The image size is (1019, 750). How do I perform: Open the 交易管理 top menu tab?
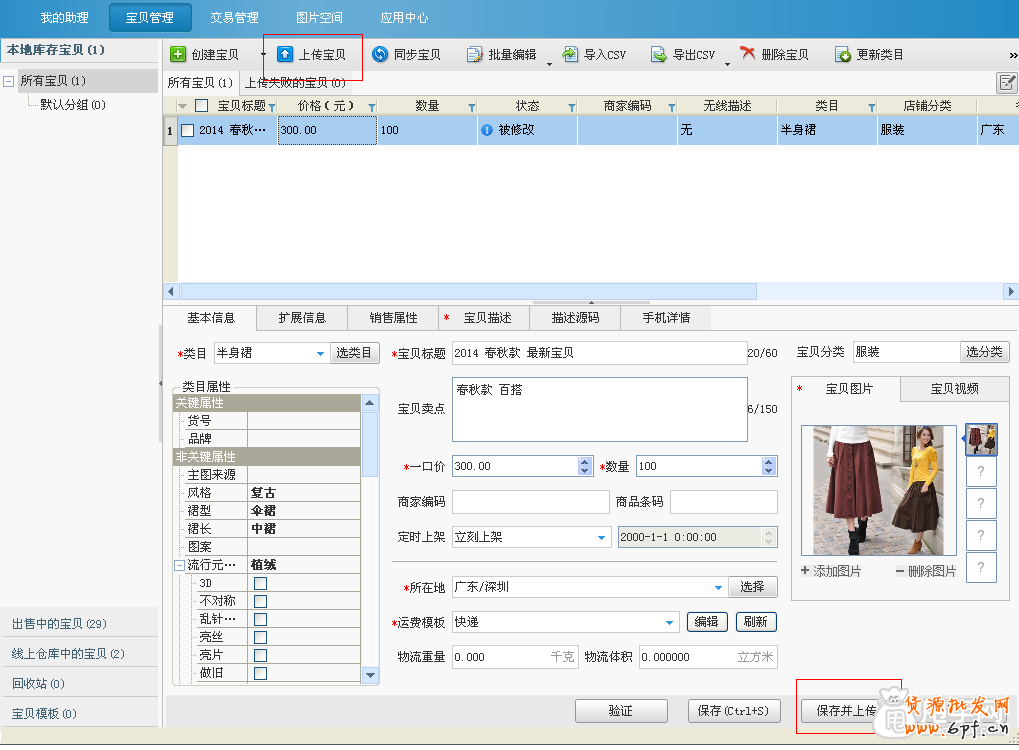tap(234, 18)
